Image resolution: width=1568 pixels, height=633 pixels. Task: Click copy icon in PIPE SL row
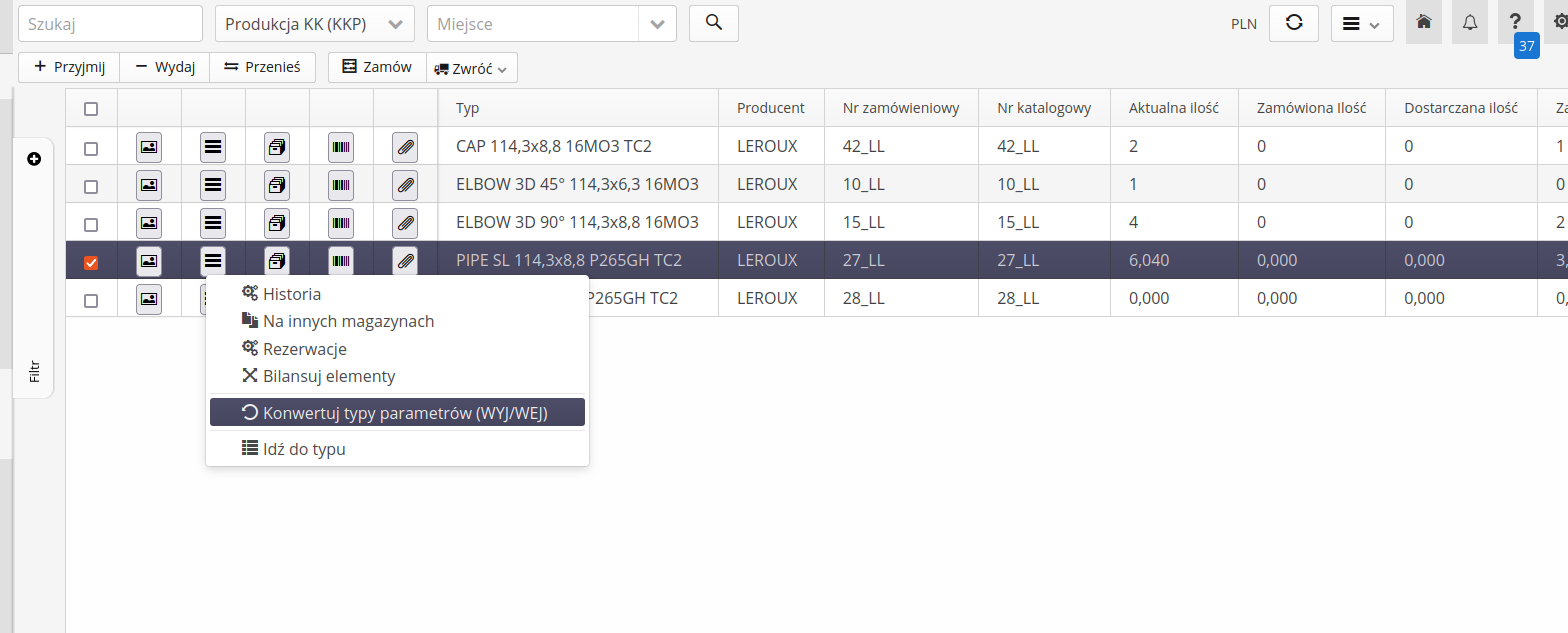tap(277, 262)
